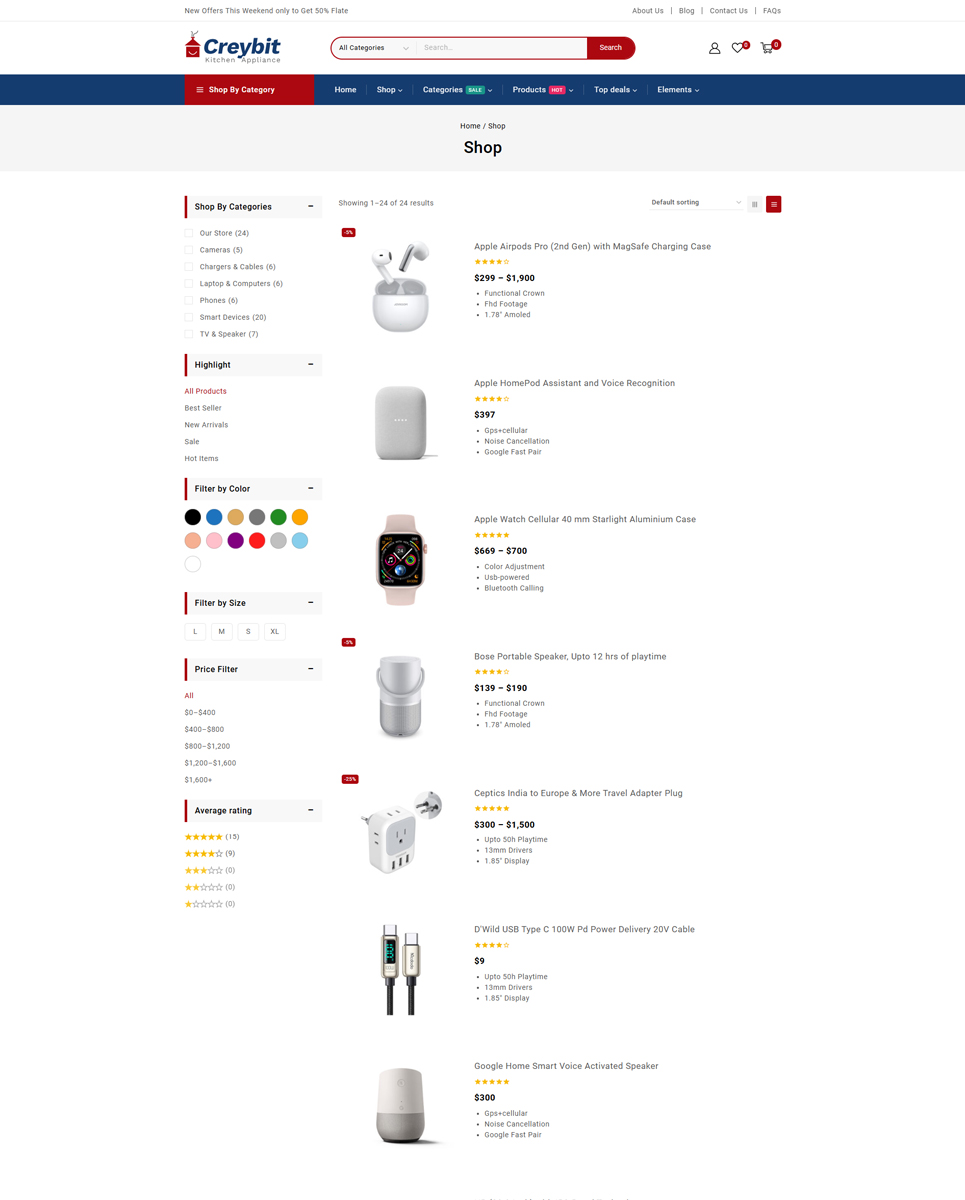Click the Creybit logo
The width and height of the screenshot is (965, 1200).
[x=233, y=48]
